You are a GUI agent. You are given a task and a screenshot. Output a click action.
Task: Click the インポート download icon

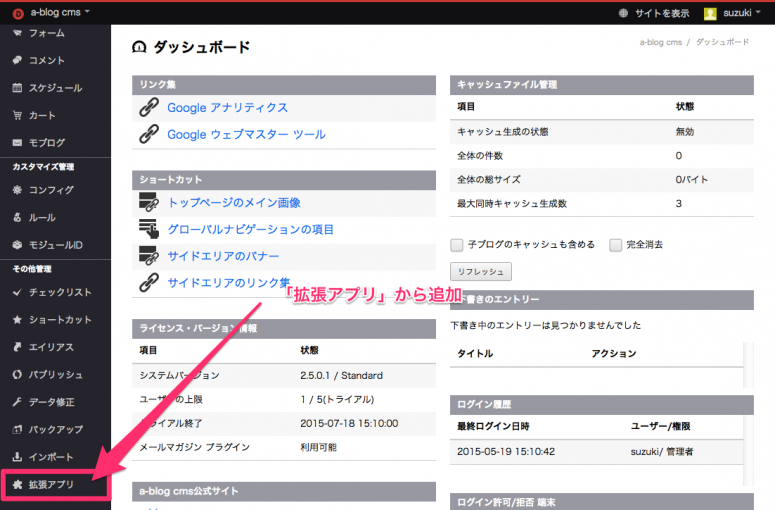pyautogui.click(x=17, y=457)
